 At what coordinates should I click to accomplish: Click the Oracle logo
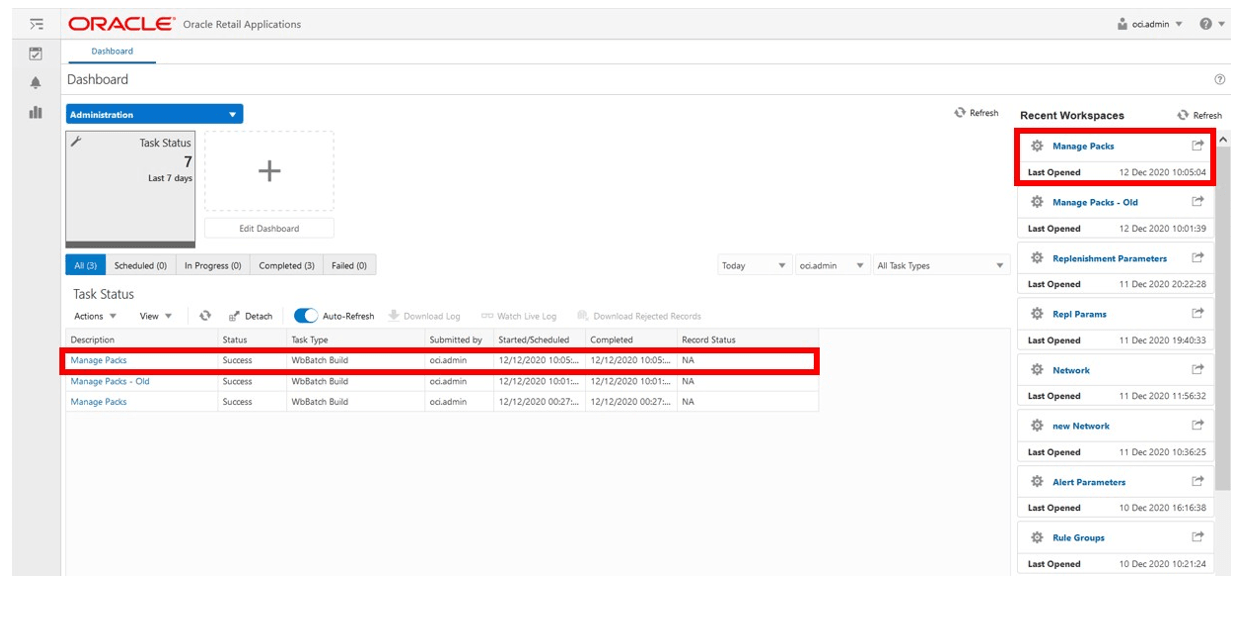(120, 24)
